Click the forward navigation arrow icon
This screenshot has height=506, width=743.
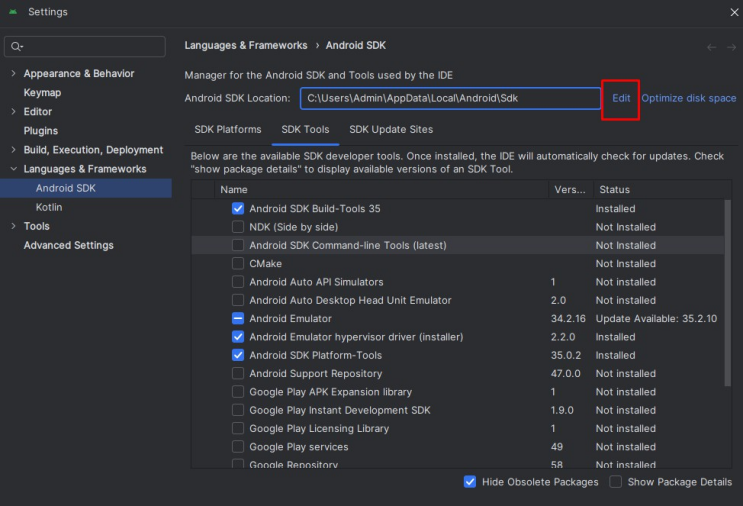tap(731, 47)
